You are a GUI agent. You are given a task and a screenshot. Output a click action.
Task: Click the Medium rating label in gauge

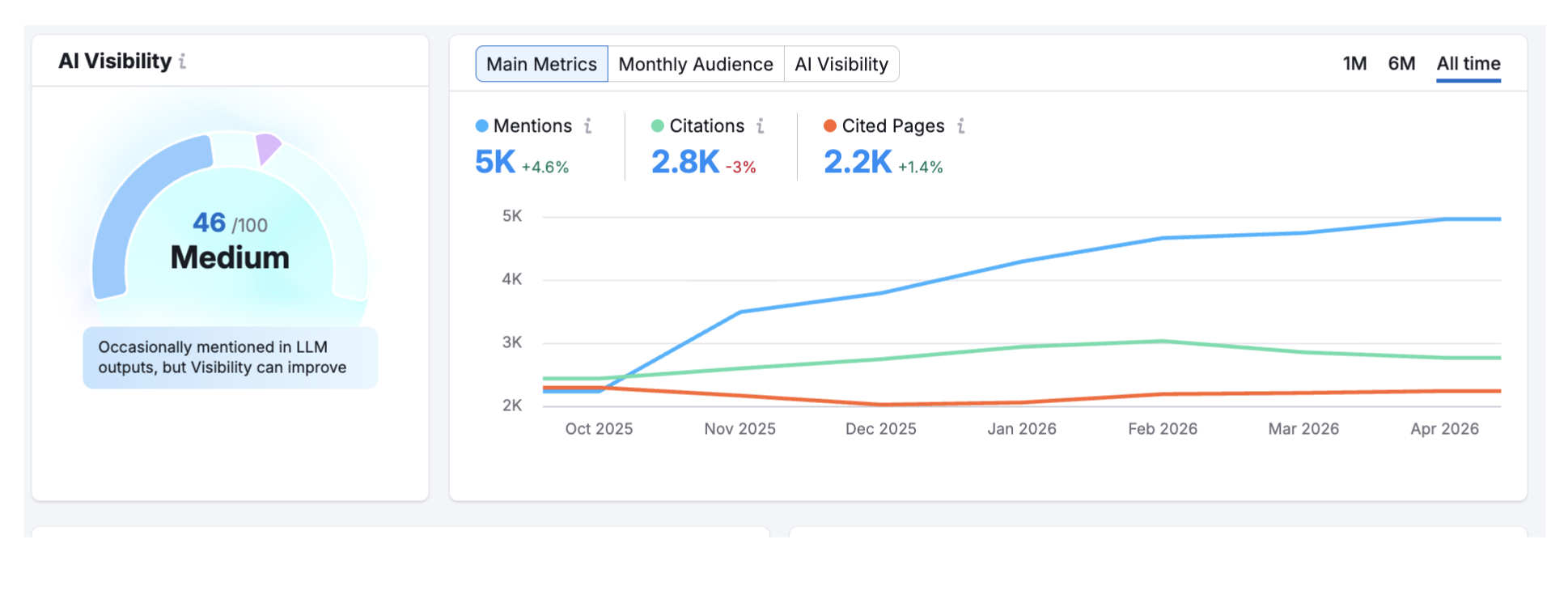(x=230, y=257)
